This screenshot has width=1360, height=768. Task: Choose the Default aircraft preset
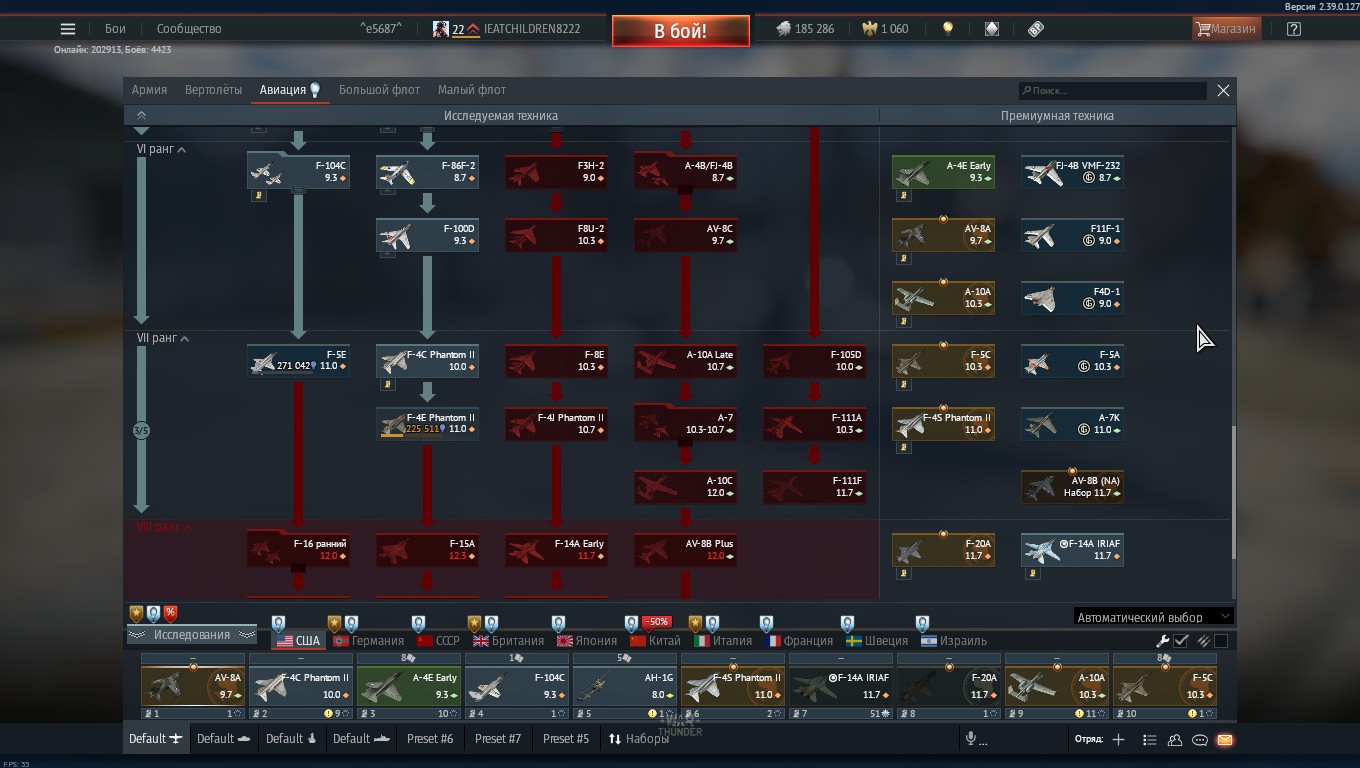click(155, 739)
